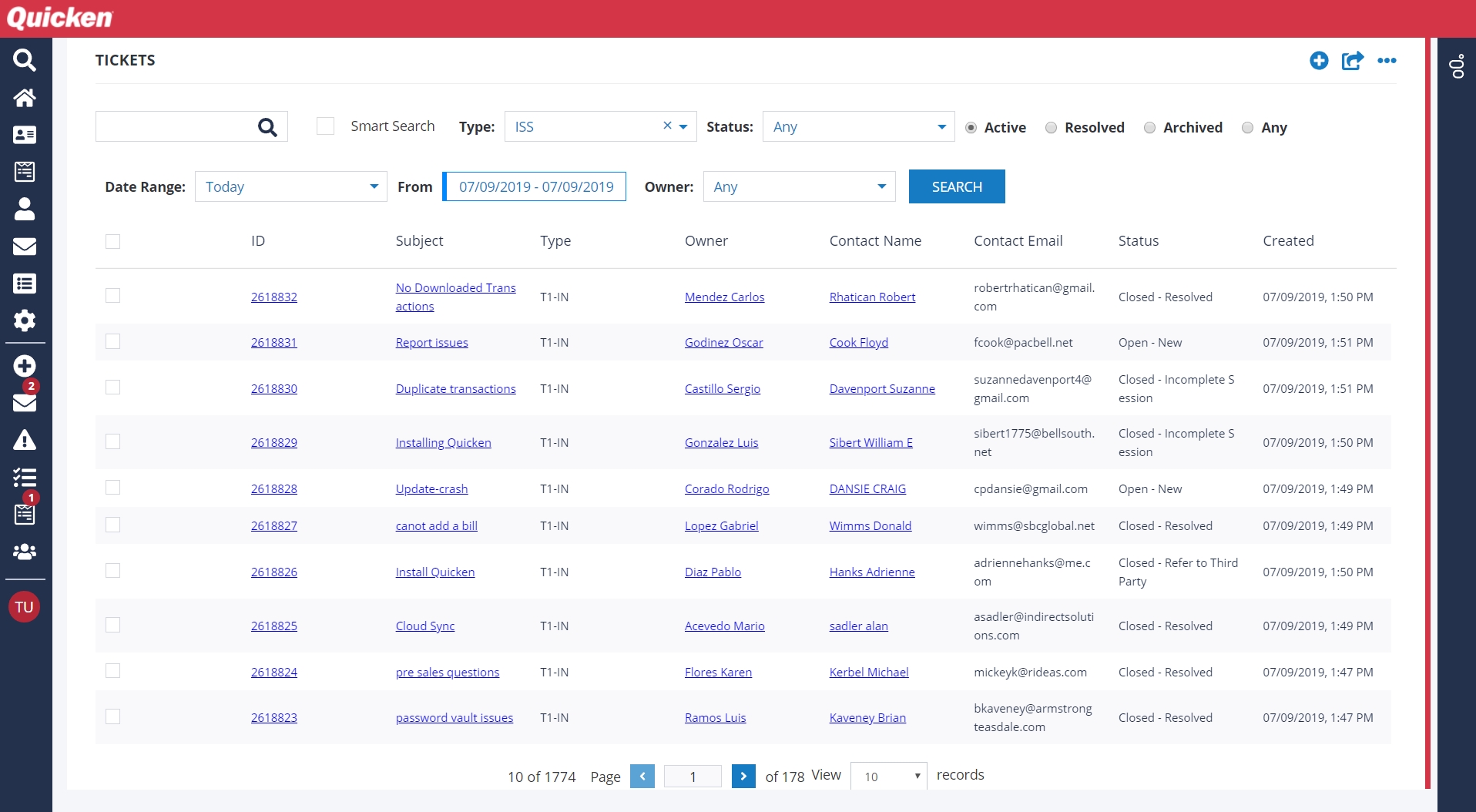Select the Archived radio button
This screenshot has width=1476, height=812.
[1149, 128]
